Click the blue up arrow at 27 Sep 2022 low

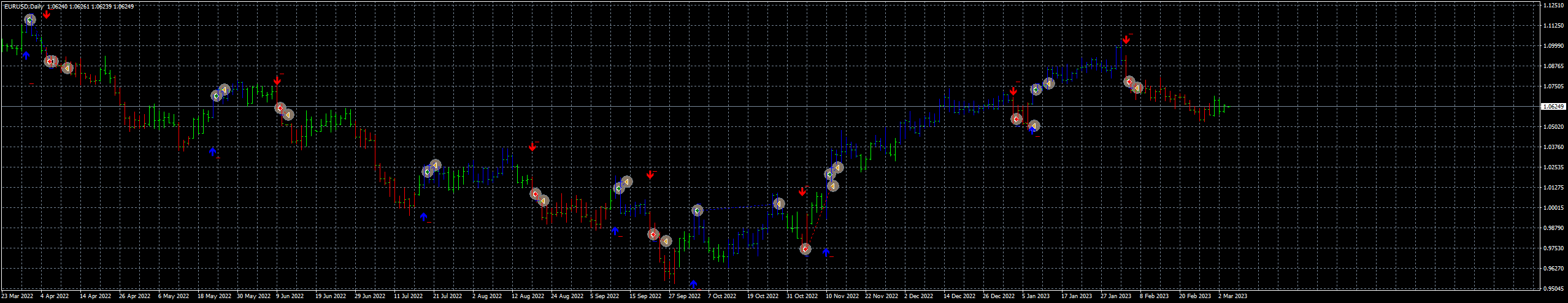tap(693, 284)
